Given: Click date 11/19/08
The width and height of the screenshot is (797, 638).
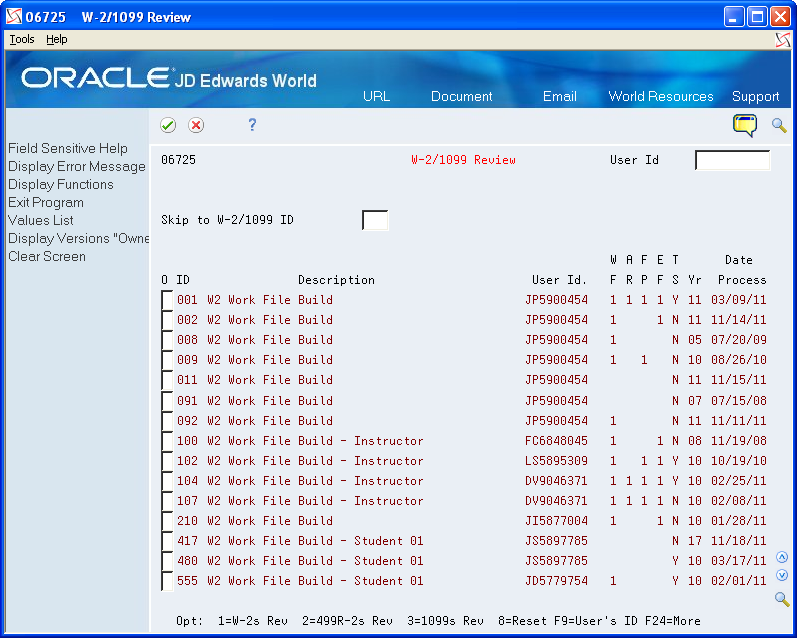Looking at the screenshot, I should 739,441.
